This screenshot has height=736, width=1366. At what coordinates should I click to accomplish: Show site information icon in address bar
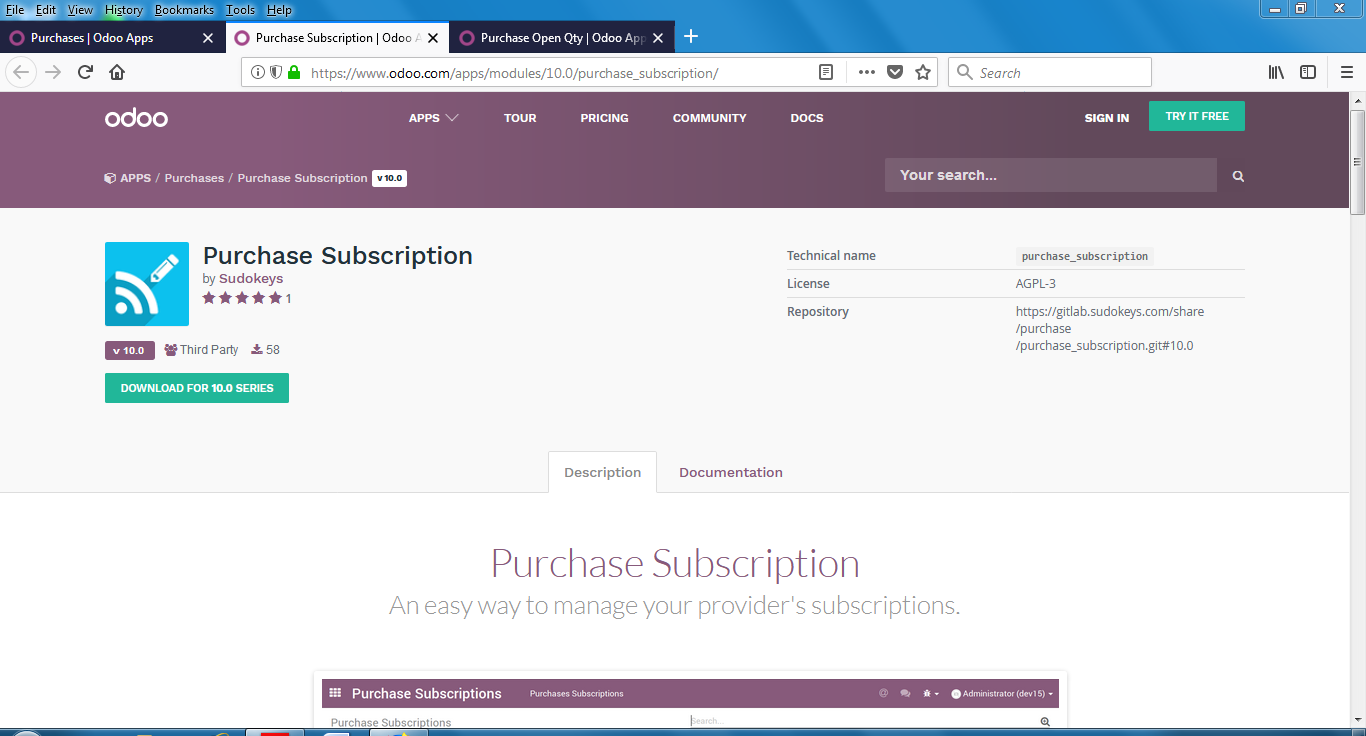[258, 72]
